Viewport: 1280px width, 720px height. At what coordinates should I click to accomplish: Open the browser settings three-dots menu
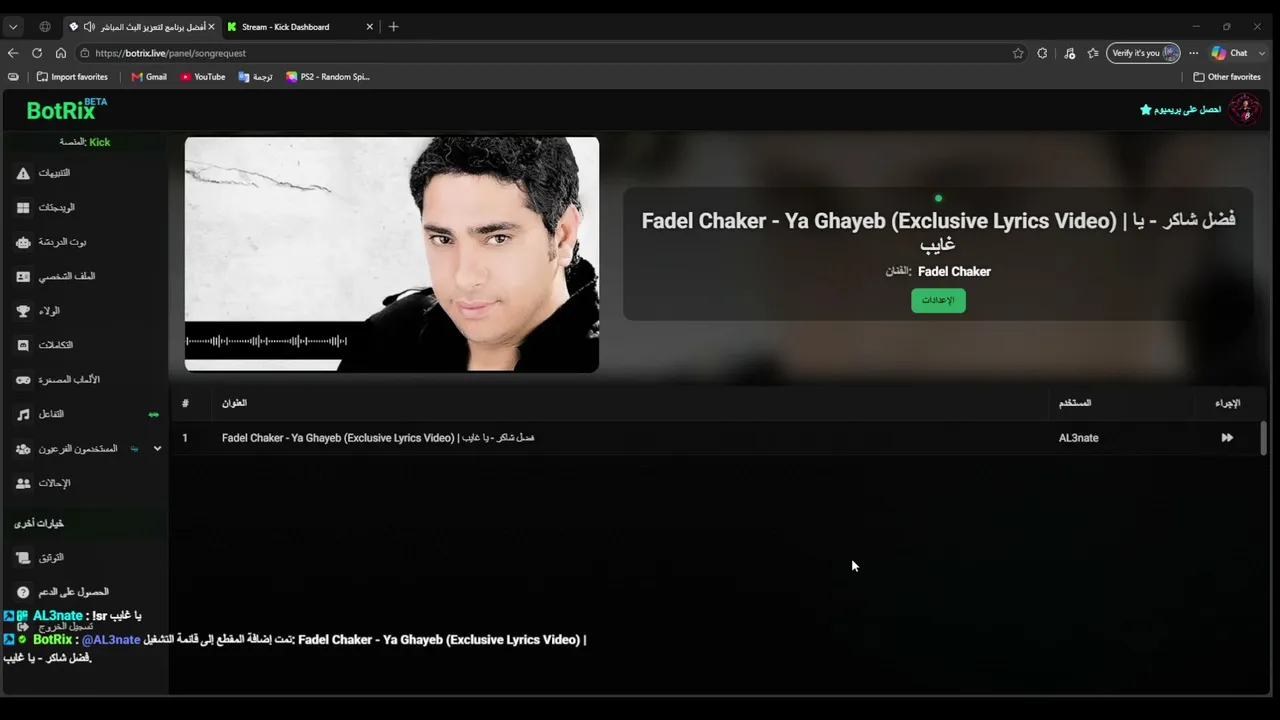coord(1193,53)
